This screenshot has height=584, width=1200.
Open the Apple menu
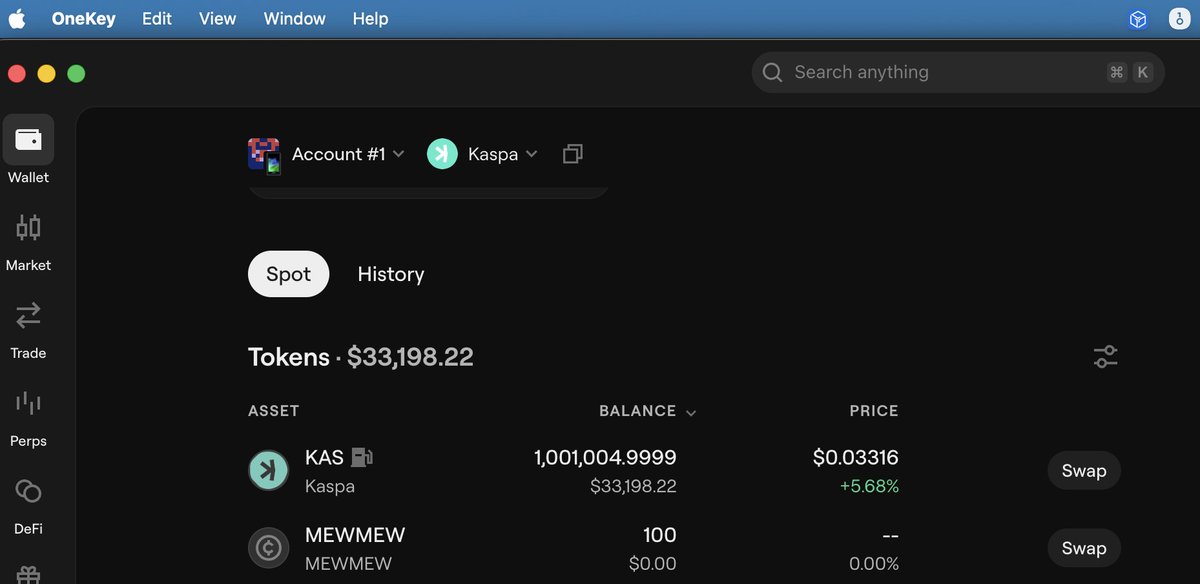click(x=17, y=18)
